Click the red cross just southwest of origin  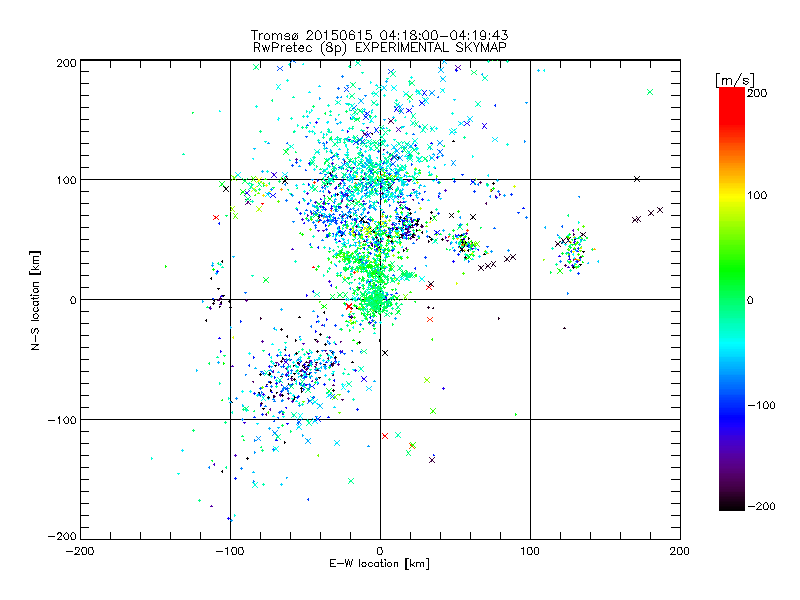click(x=349, y=307)
